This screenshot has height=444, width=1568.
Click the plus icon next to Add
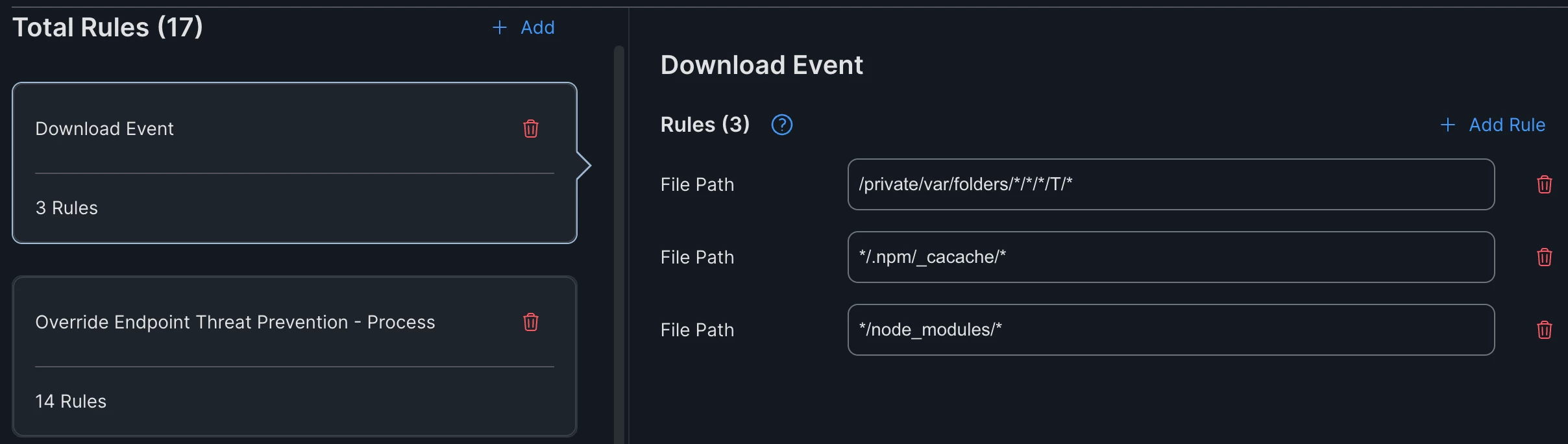500,27
